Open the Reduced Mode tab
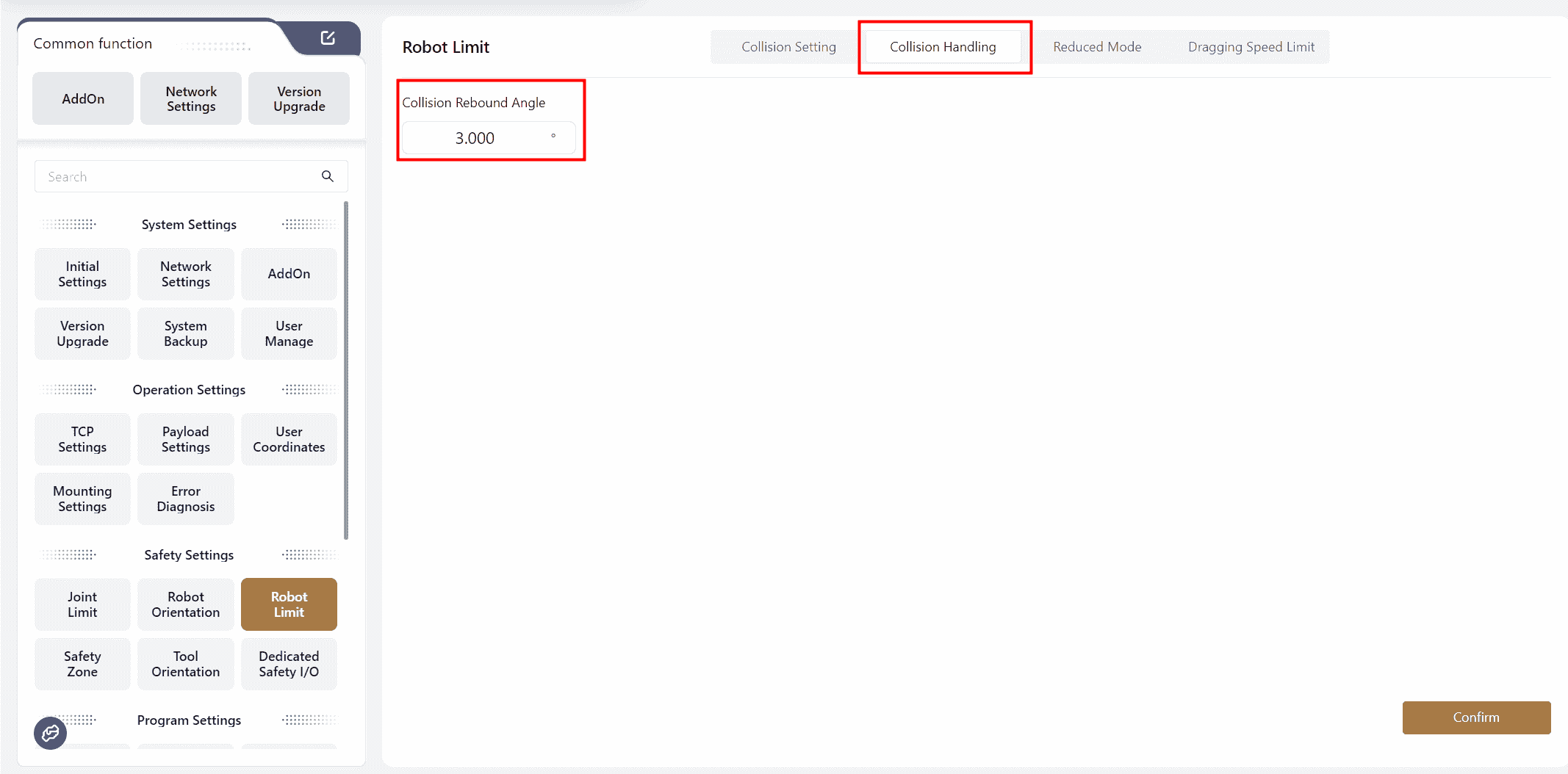The height and width of the screenshot is (774, 1568). click(1097, 47)
